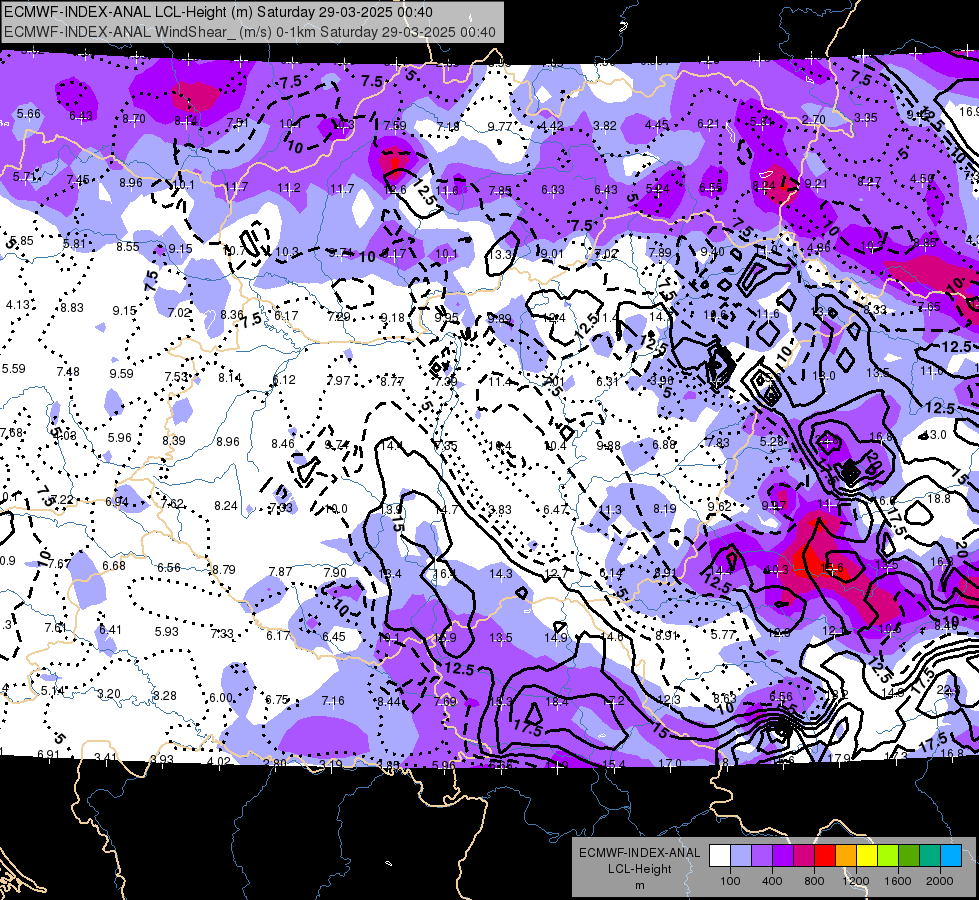The image size is (979, 900).
Task: Click the grid value 3.82
Action: click(x=604, y=126)
